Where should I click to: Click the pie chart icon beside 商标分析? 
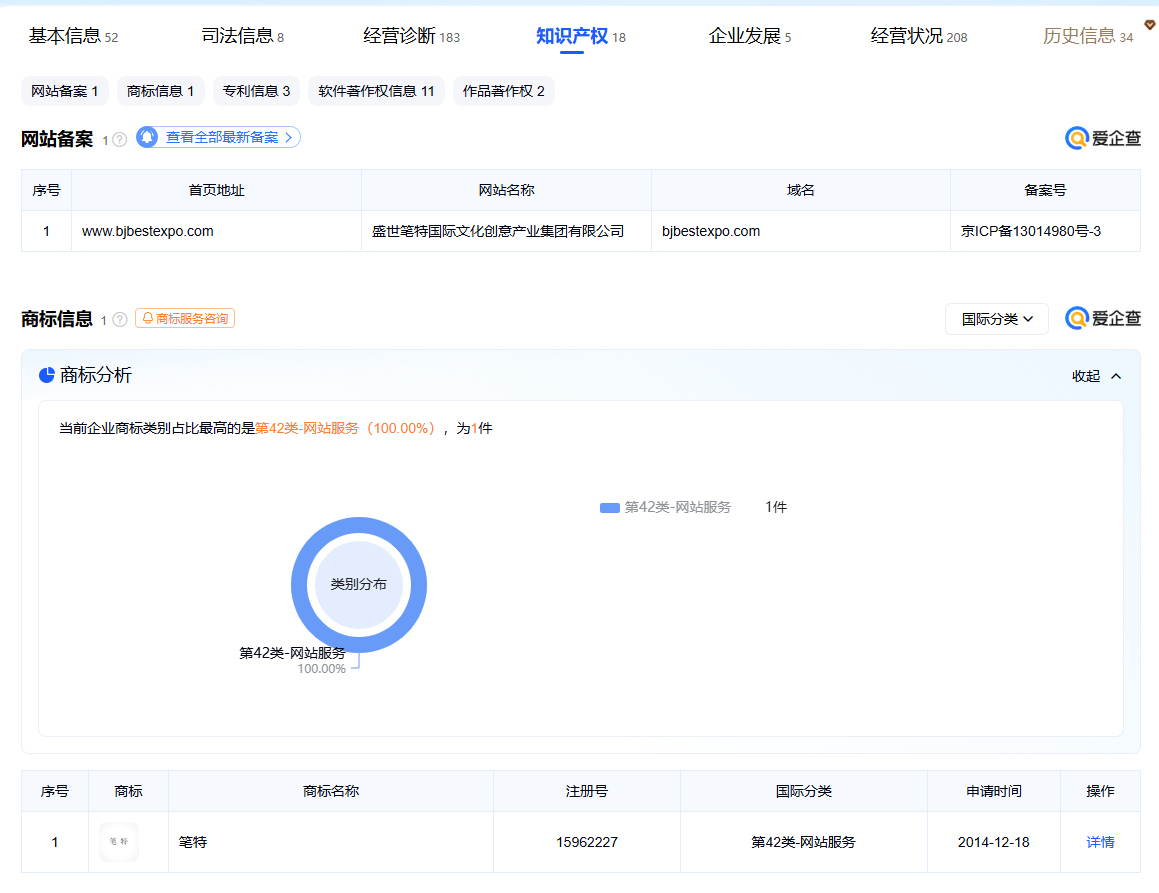47,375
